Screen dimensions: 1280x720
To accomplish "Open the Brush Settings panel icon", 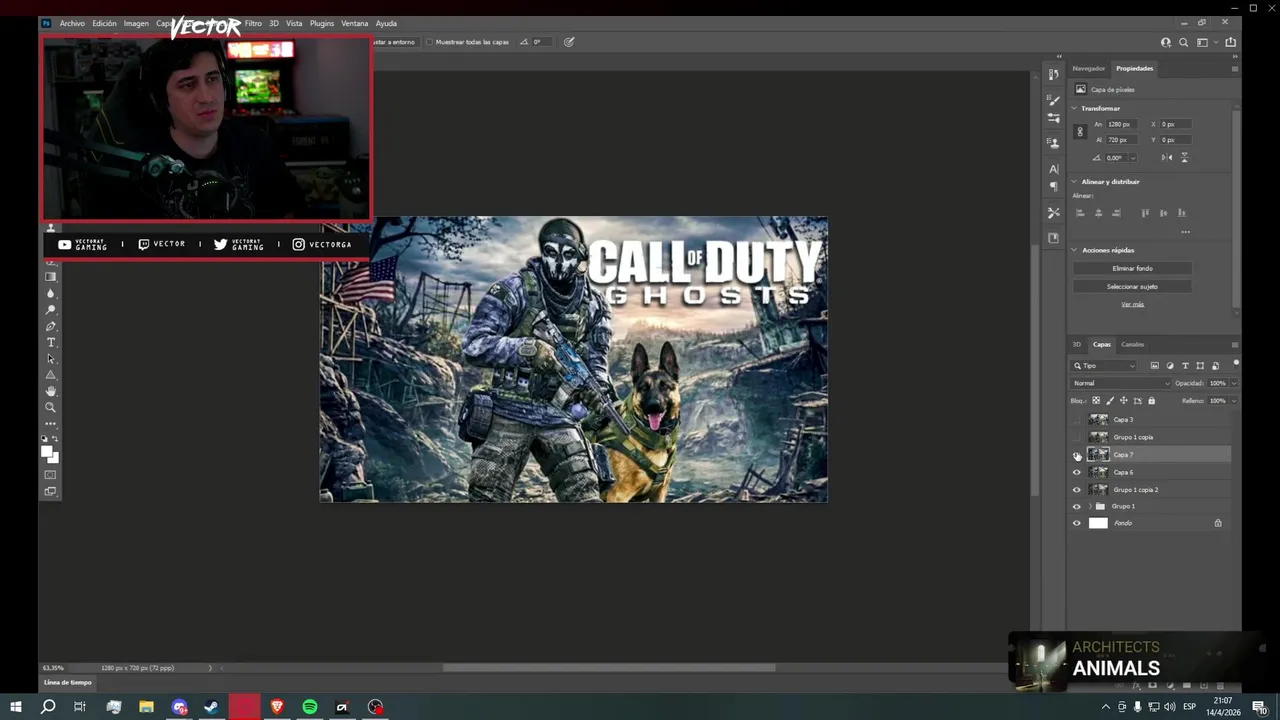I will (x=1053, y=100).
